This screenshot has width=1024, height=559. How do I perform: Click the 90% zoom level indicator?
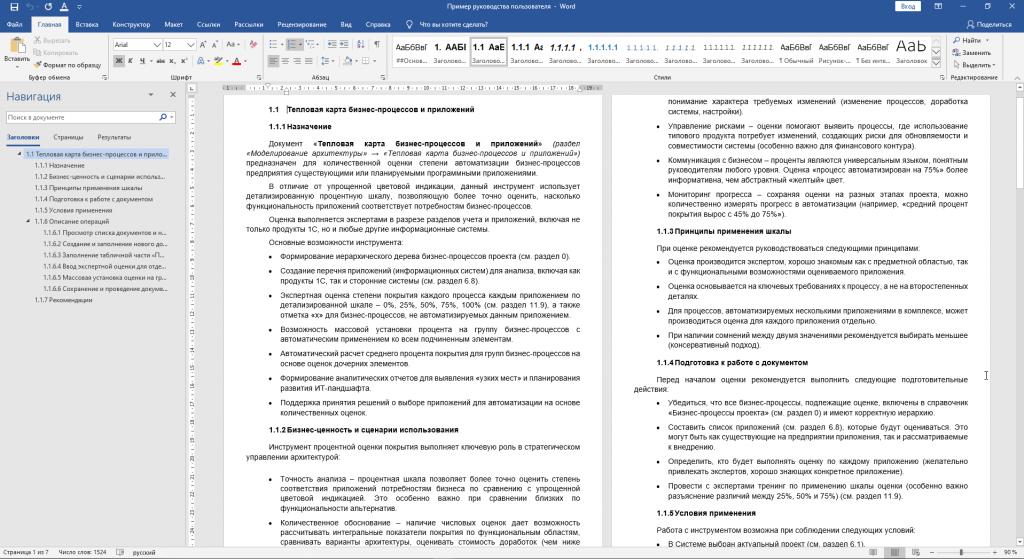pos(1010,552)
